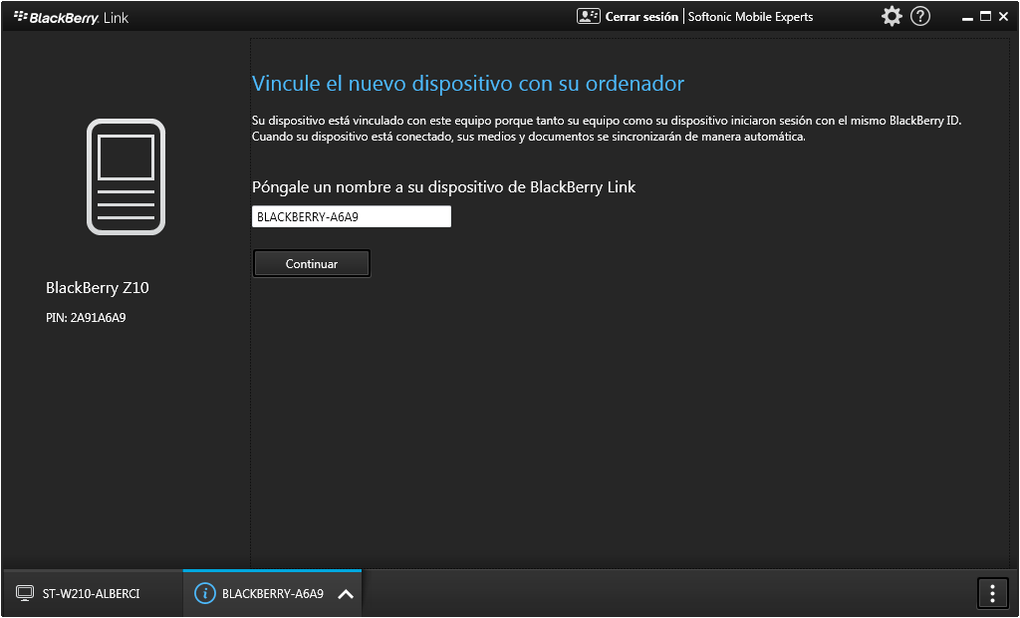Screen dimensions: 1020x618
Task: Click the BlackBerry Z10 device image
Action: click(126, 176)
